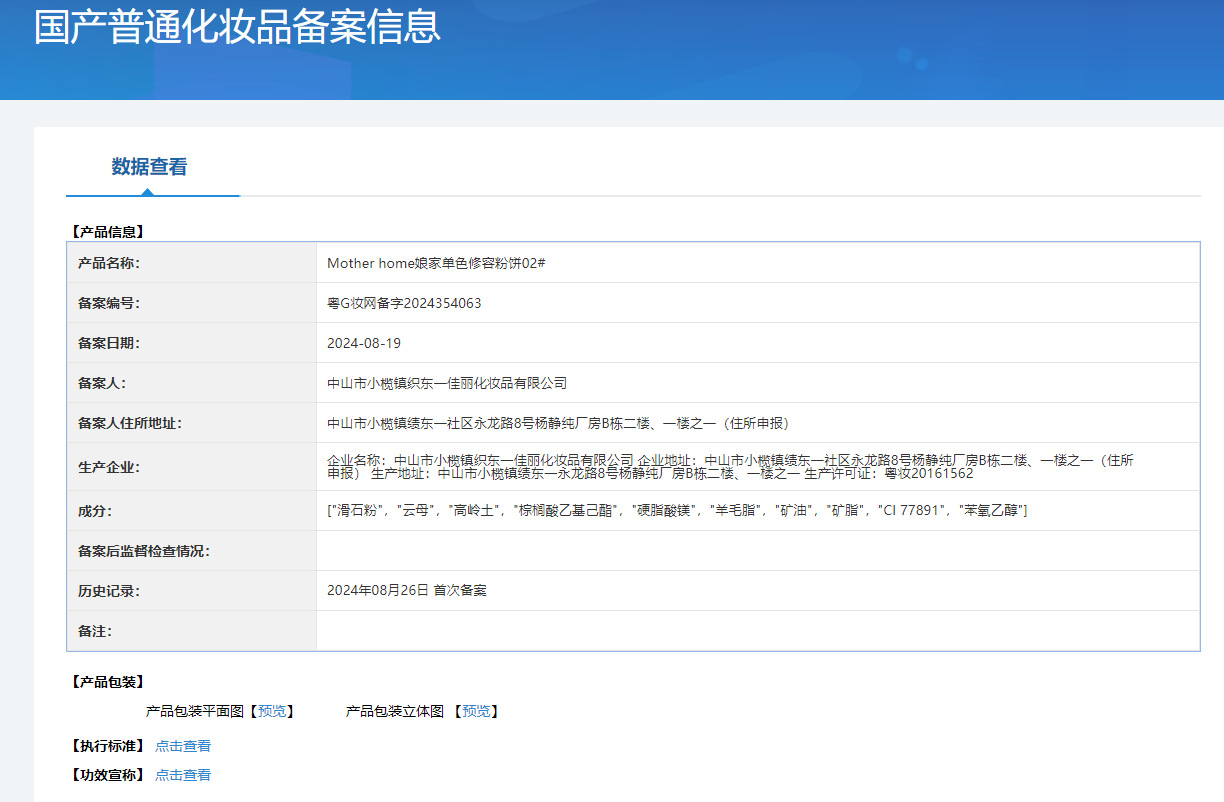This screenshot has height=802, width=1224.
Task: Open 预览 link for 产品包装立体图
Action: point(476,711)
